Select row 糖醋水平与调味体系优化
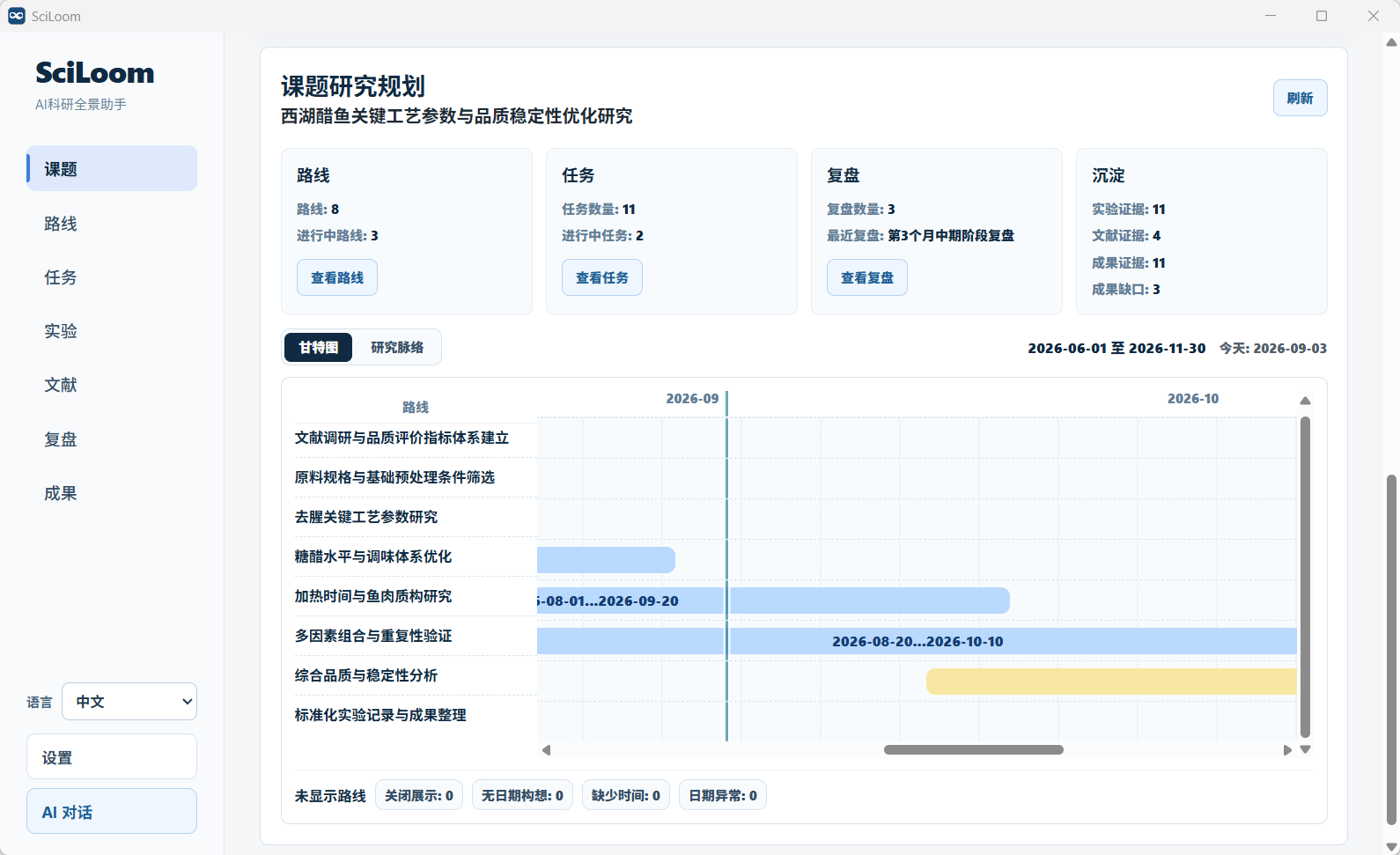This screenshot has height=855, width=1400. click(x=416, y=556)
